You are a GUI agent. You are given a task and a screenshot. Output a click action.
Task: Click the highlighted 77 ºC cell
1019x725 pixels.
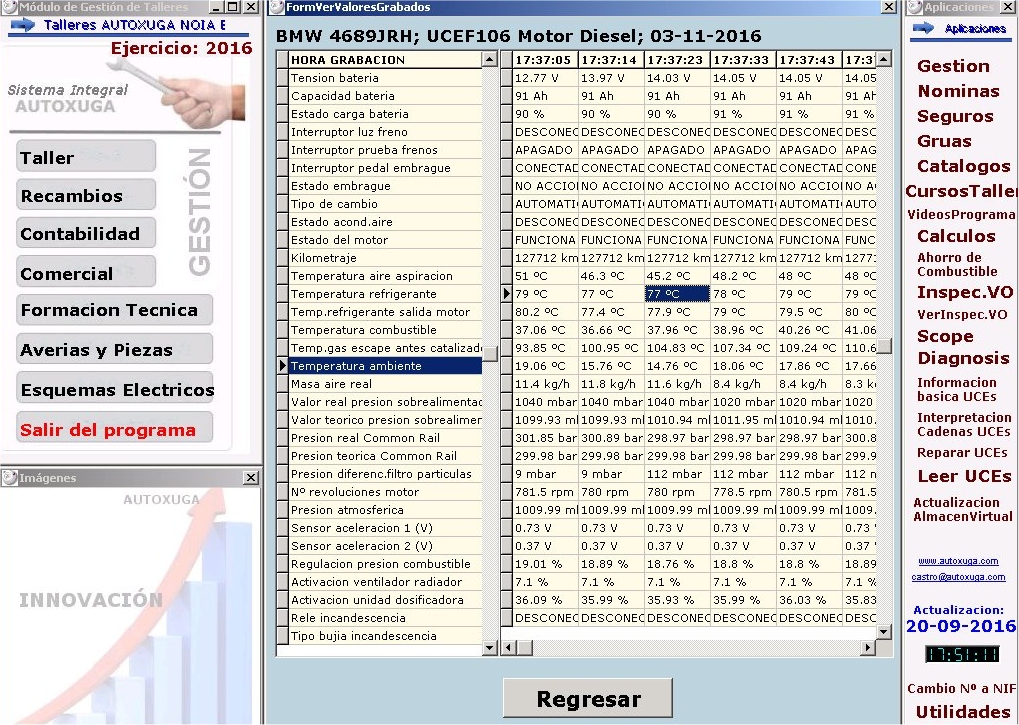pyautogui.click(x=677, y=294)
